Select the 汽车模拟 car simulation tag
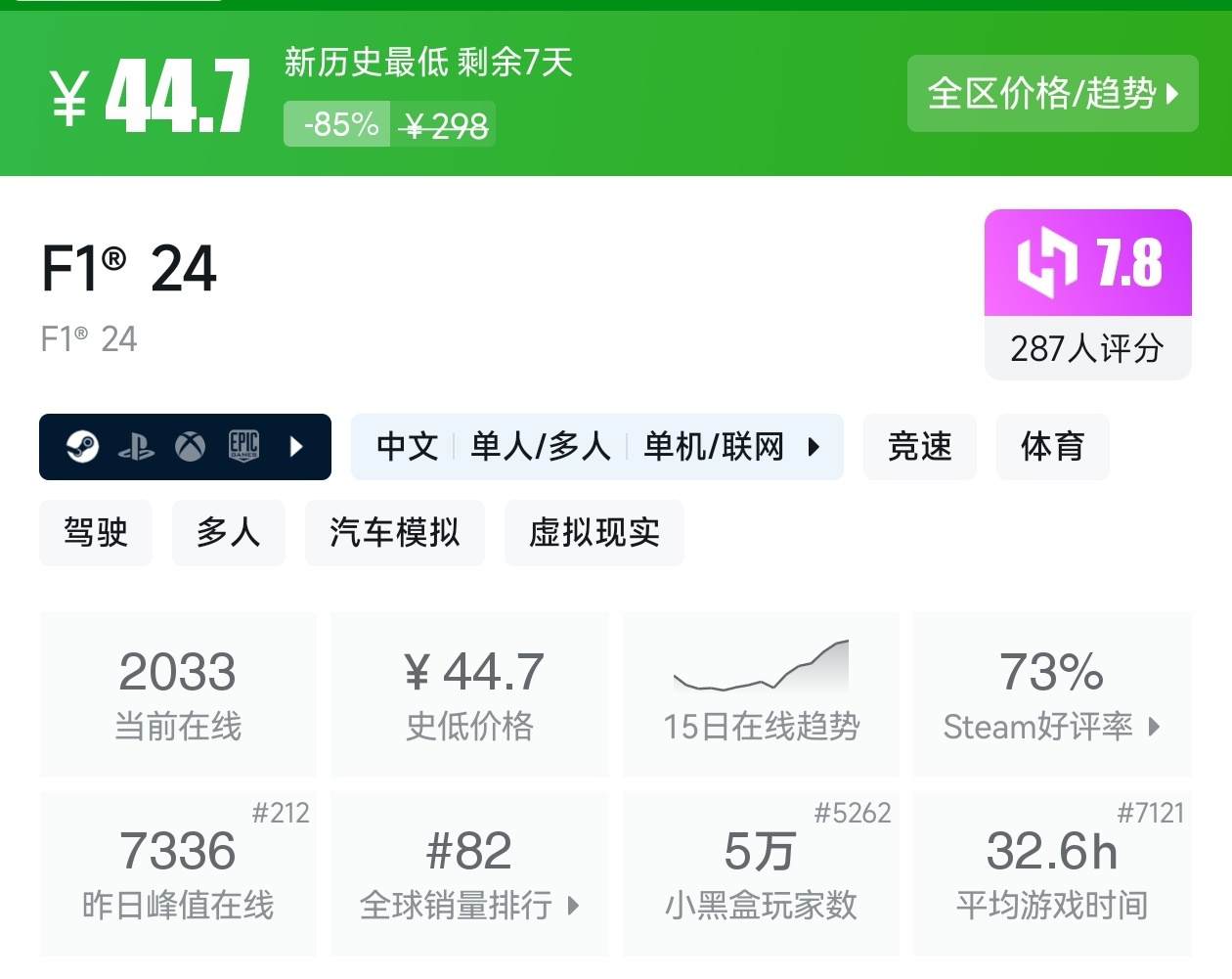1232x979 pixels. [395, 533]
